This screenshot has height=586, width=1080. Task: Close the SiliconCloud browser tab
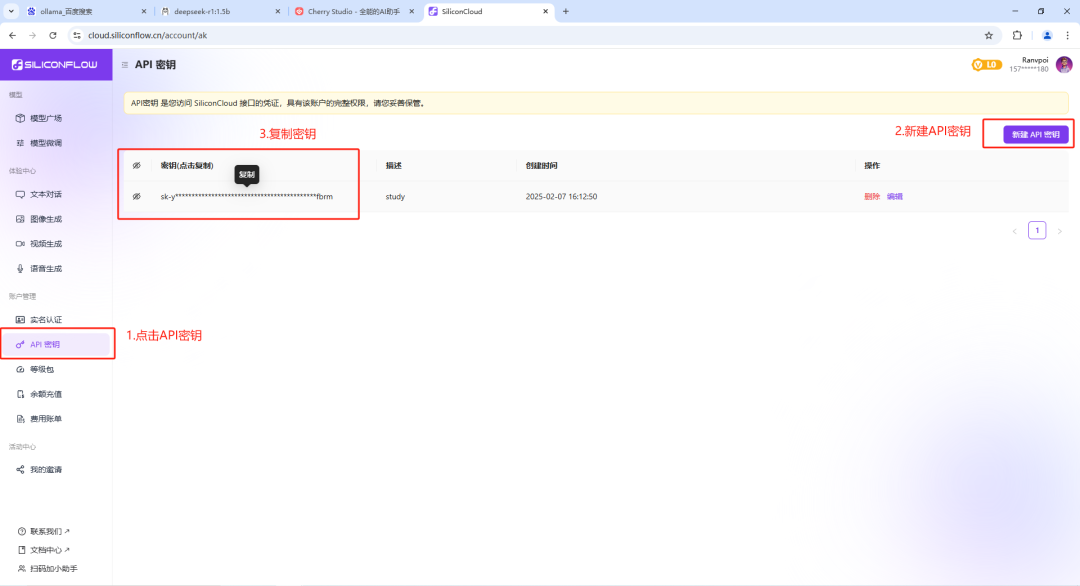pyautogui.click(x=546, y=12)
